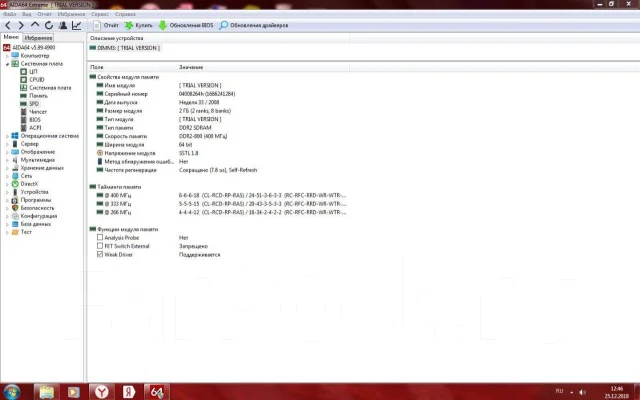Screen dimensions: 640x400
Task: Refresh the current page
Action: (x=49, y=25)
